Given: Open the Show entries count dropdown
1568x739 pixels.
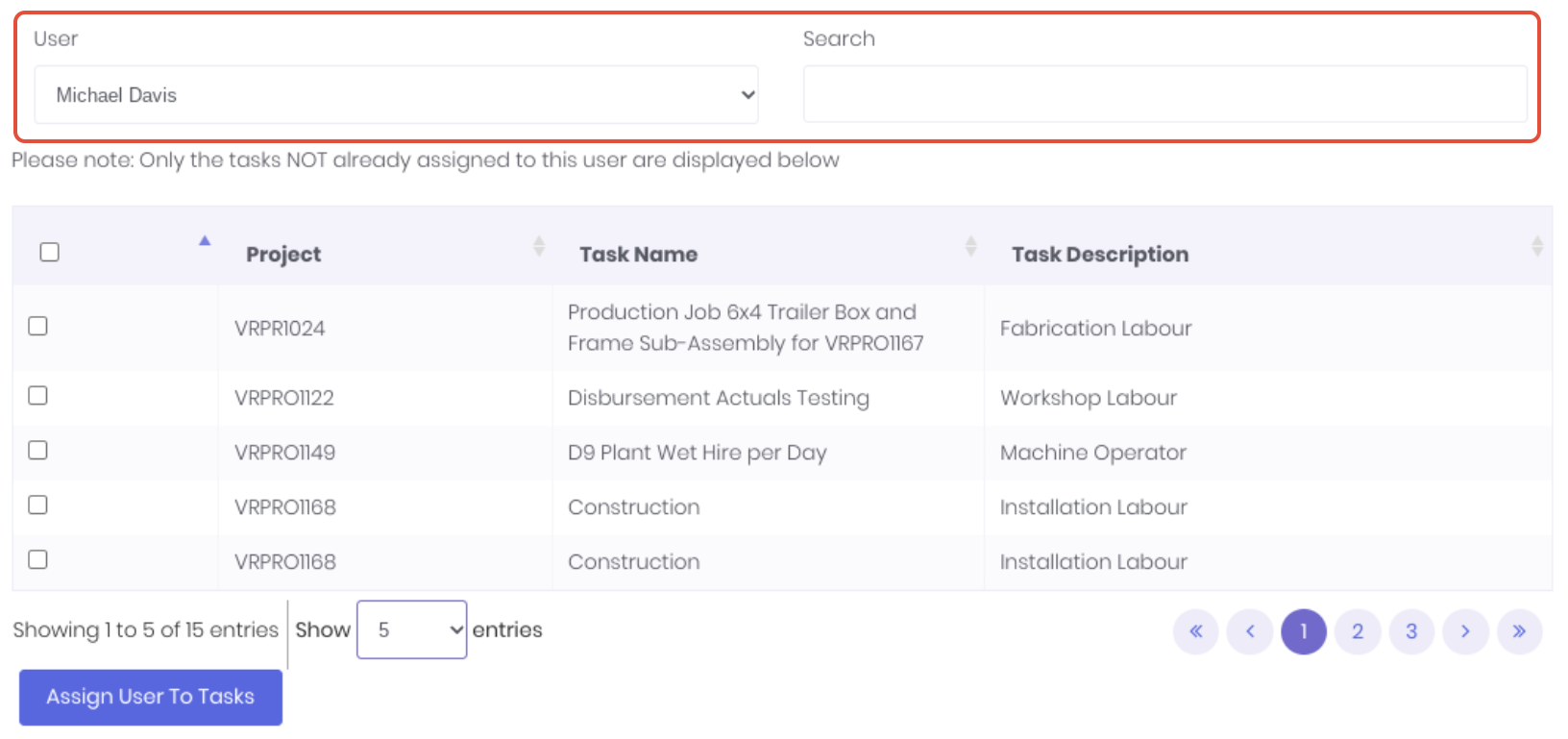Looking at the screenshot, I should [x=411, y=629].
